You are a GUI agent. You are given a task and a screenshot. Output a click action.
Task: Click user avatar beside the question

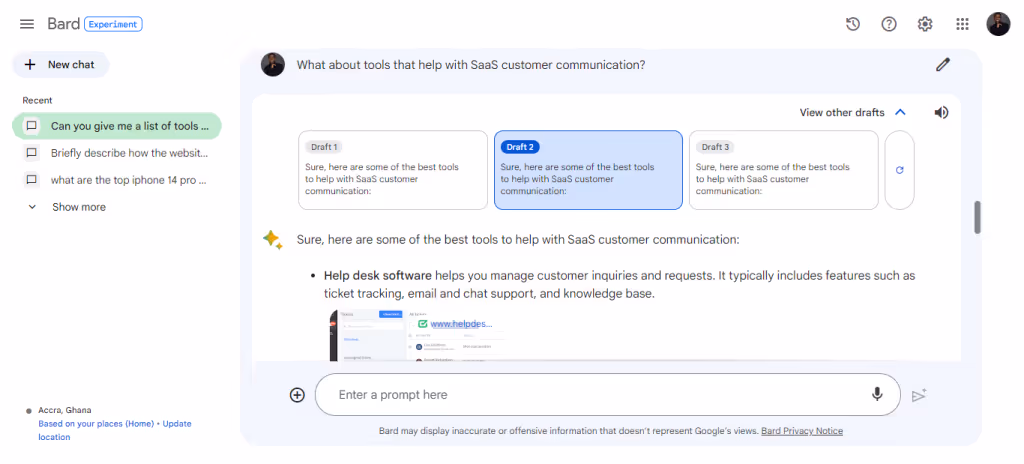click(x=272, y=65)
